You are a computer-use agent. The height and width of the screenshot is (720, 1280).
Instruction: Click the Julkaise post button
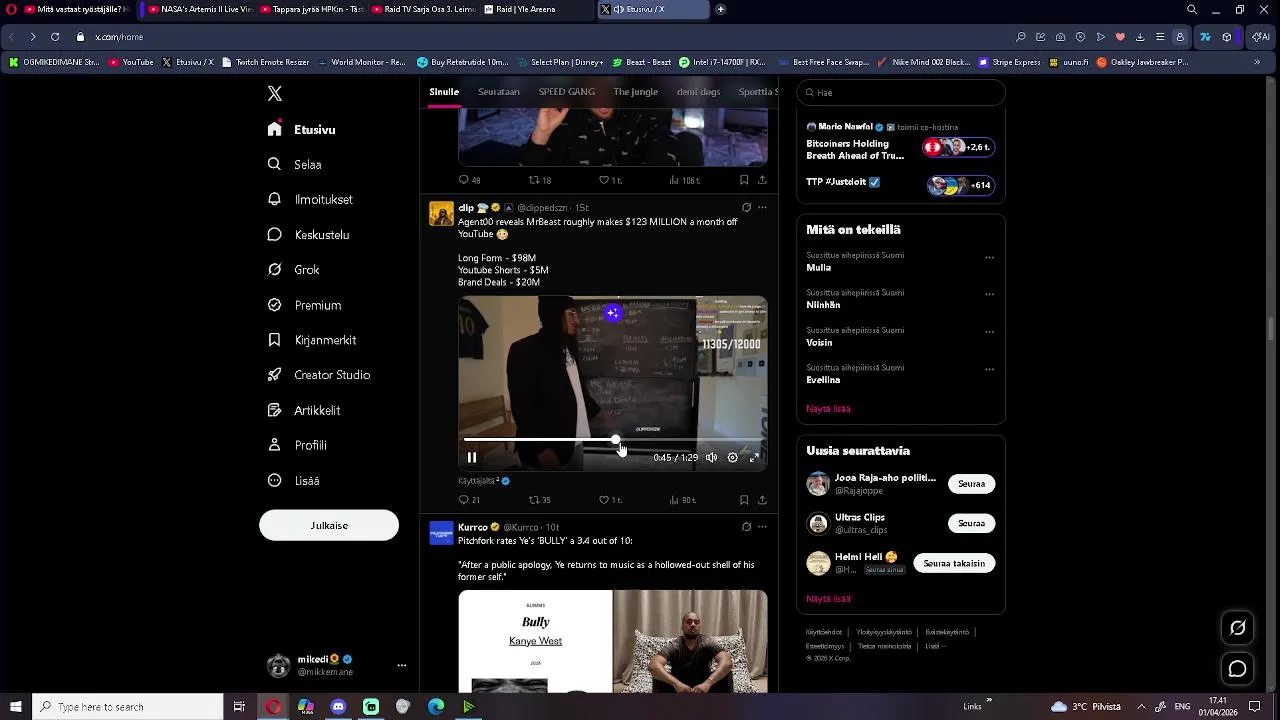click(x=329, y=526)
